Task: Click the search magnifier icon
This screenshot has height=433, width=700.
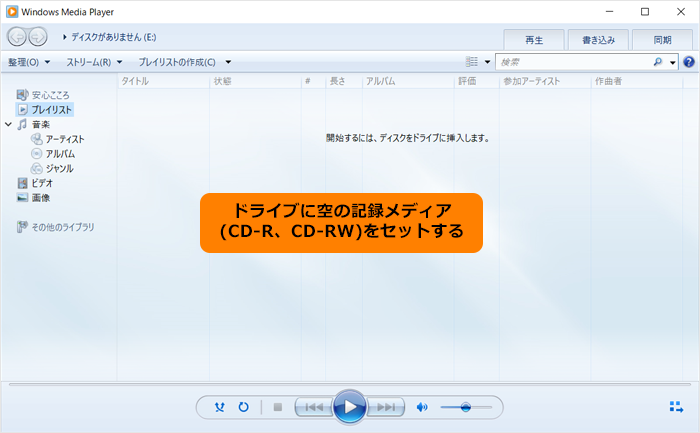Action: [658, 62]
